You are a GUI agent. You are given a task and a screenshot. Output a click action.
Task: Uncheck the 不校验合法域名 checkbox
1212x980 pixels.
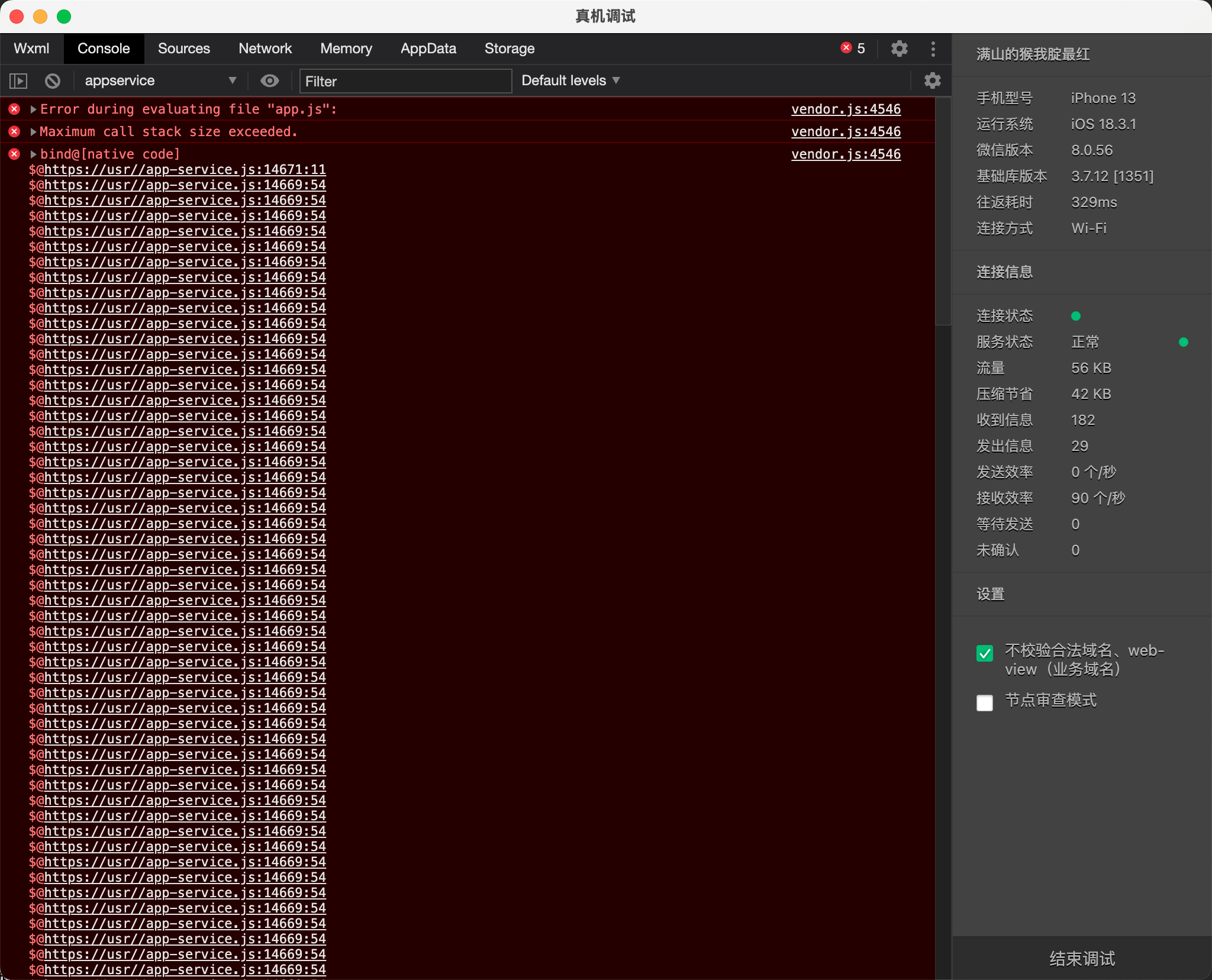985,653
